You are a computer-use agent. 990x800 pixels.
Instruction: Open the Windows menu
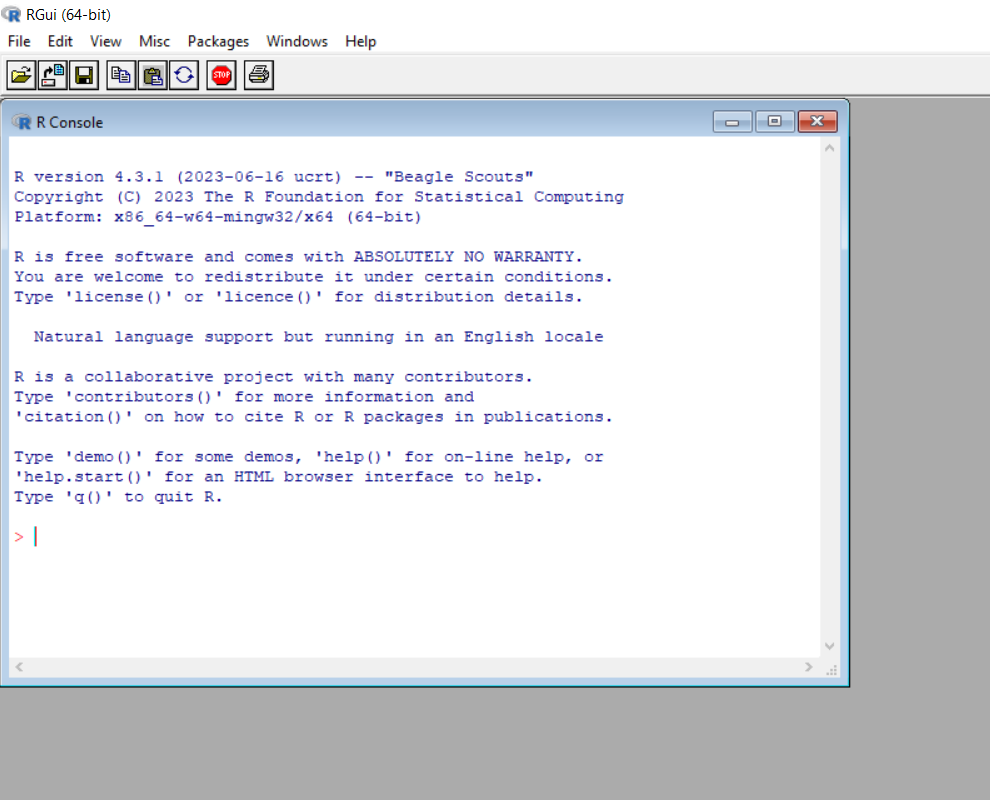(x=297, y=42)
